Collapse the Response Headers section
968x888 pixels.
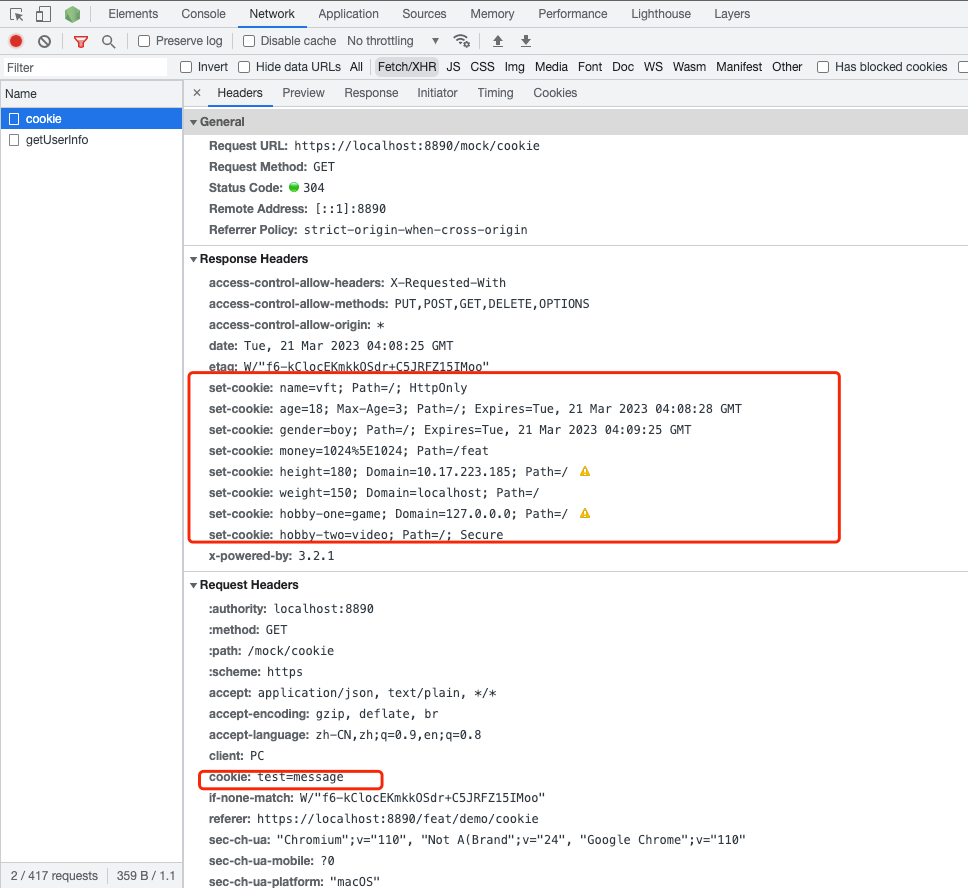194,259
